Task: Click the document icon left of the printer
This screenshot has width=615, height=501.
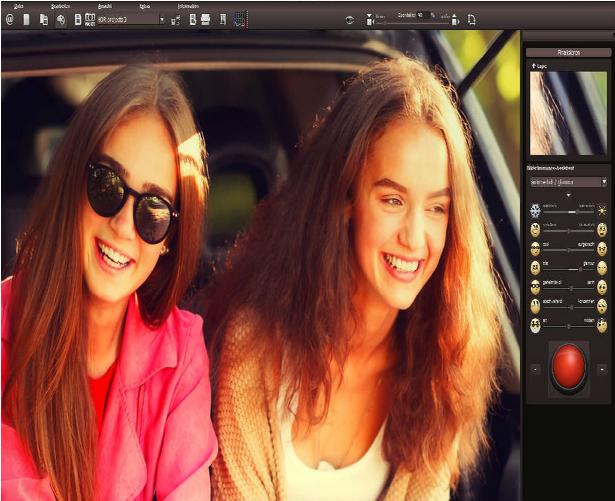Action: [193, 19]
